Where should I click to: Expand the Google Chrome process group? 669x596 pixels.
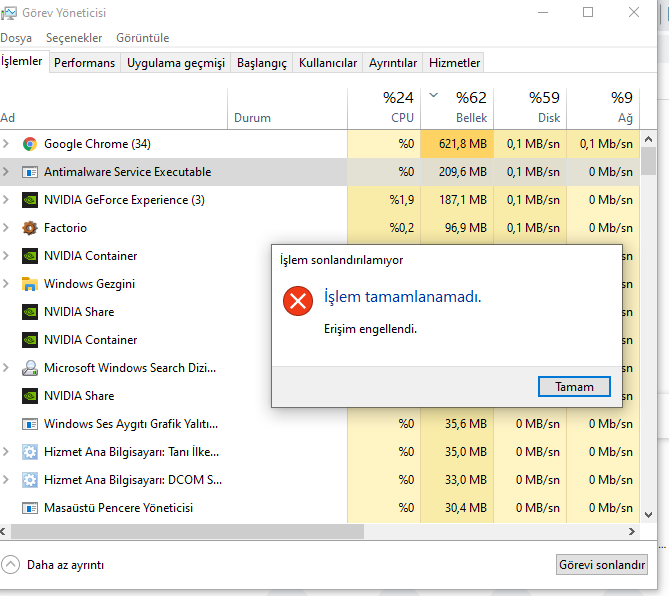pos(7,144)
